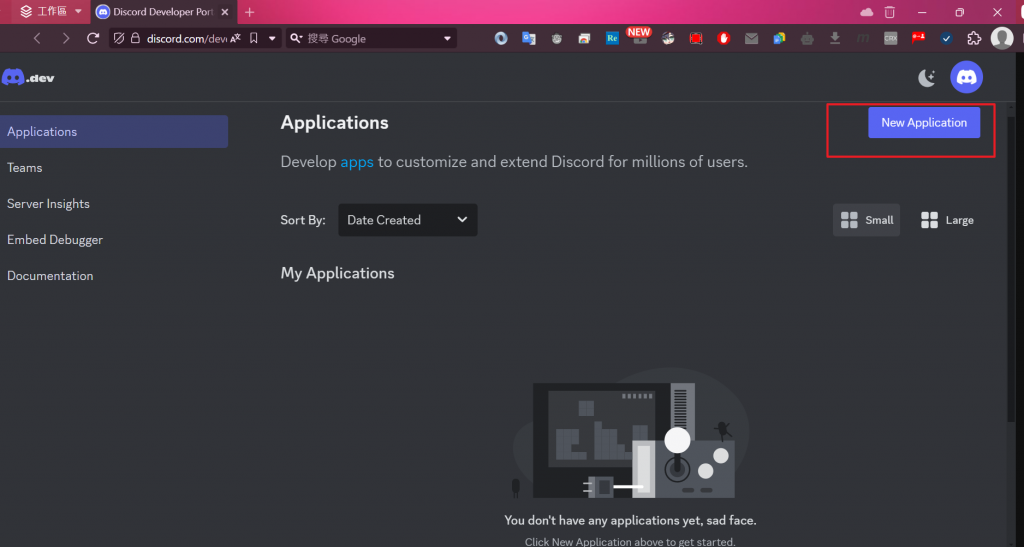Go to Teams in the sidebar

[x=25, y=168]
